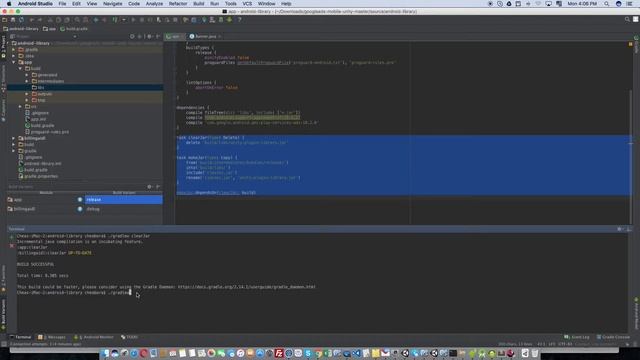The width and height of the screenshot is (640, 360).
Task: Expand the src folder under app
Action: click(x=20, y=107)
